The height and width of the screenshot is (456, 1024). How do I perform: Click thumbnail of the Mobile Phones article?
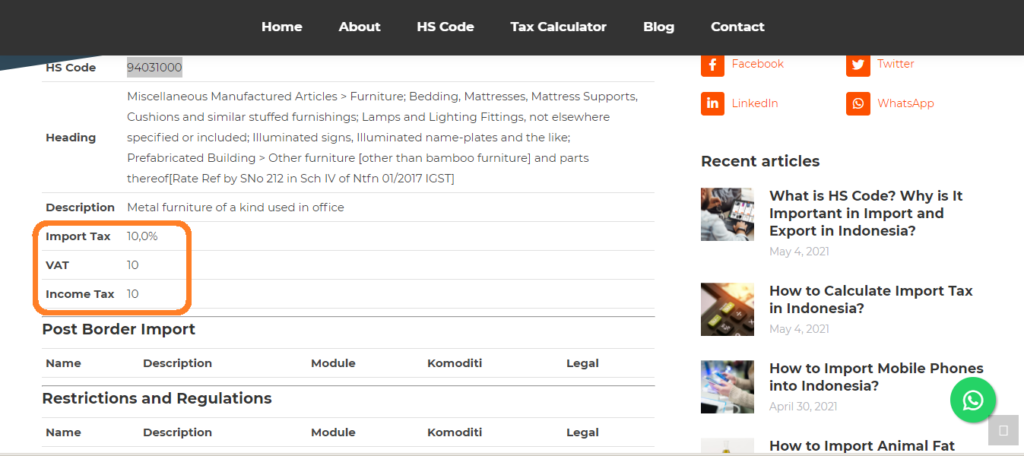tap(728, 387)
